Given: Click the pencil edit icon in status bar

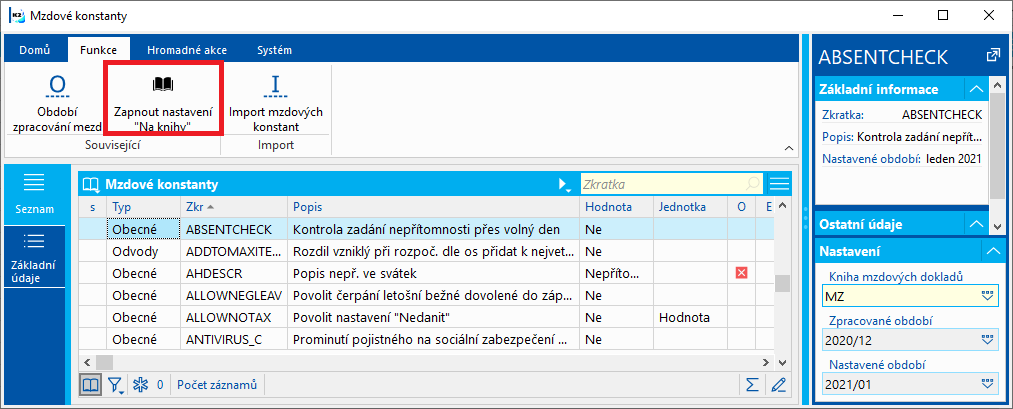Looking at the screenshot, I should (x=778, y=384).
